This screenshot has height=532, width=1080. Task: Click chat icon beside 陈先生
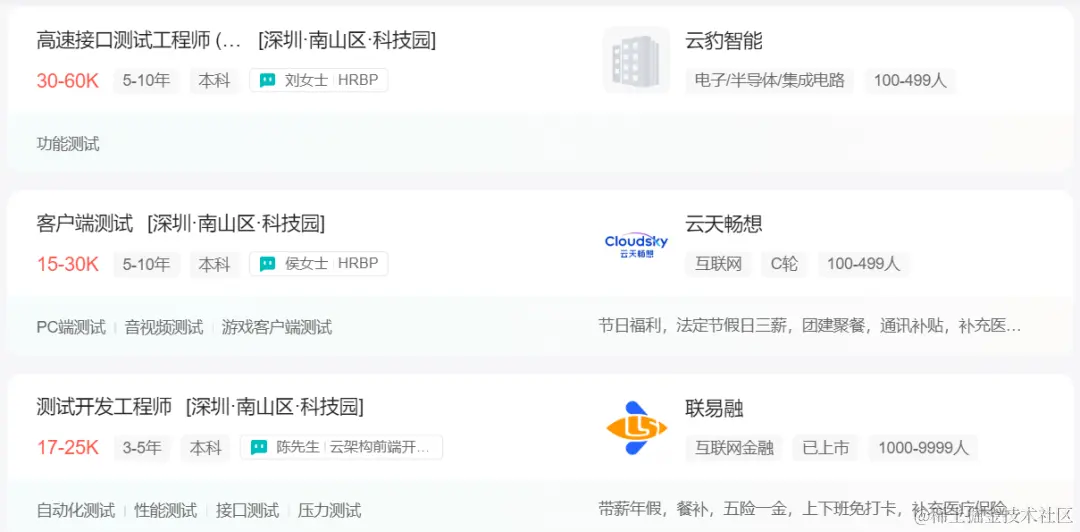(258, 447)
